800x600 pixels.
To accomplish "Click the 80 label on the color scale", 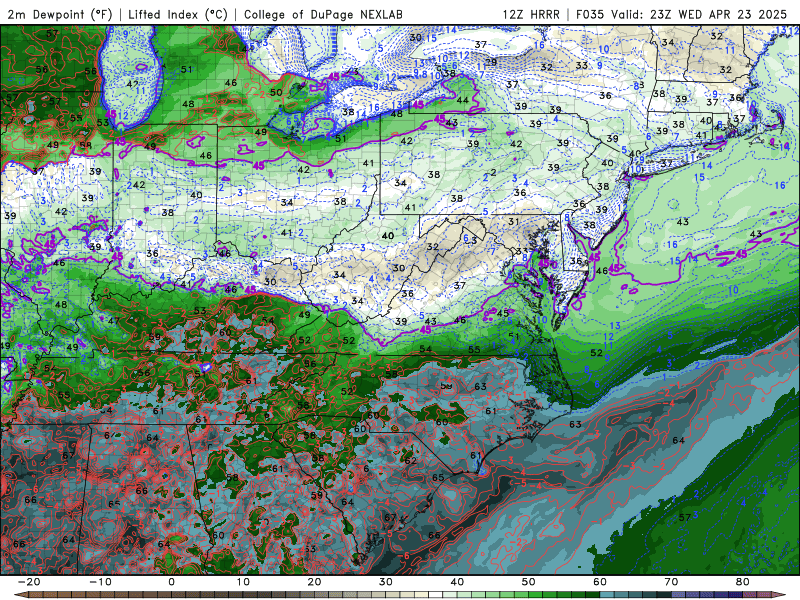I will point(743,582).
